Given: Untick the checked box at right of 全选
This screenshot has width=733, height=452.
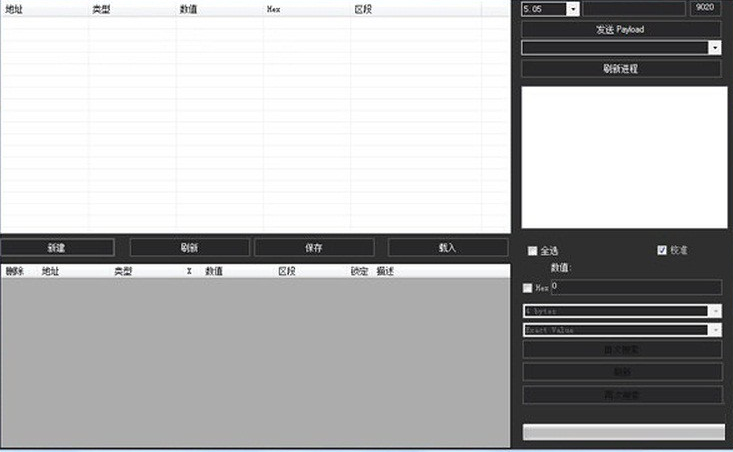Looking at the screenshot, I should click(x=662, y=250).
